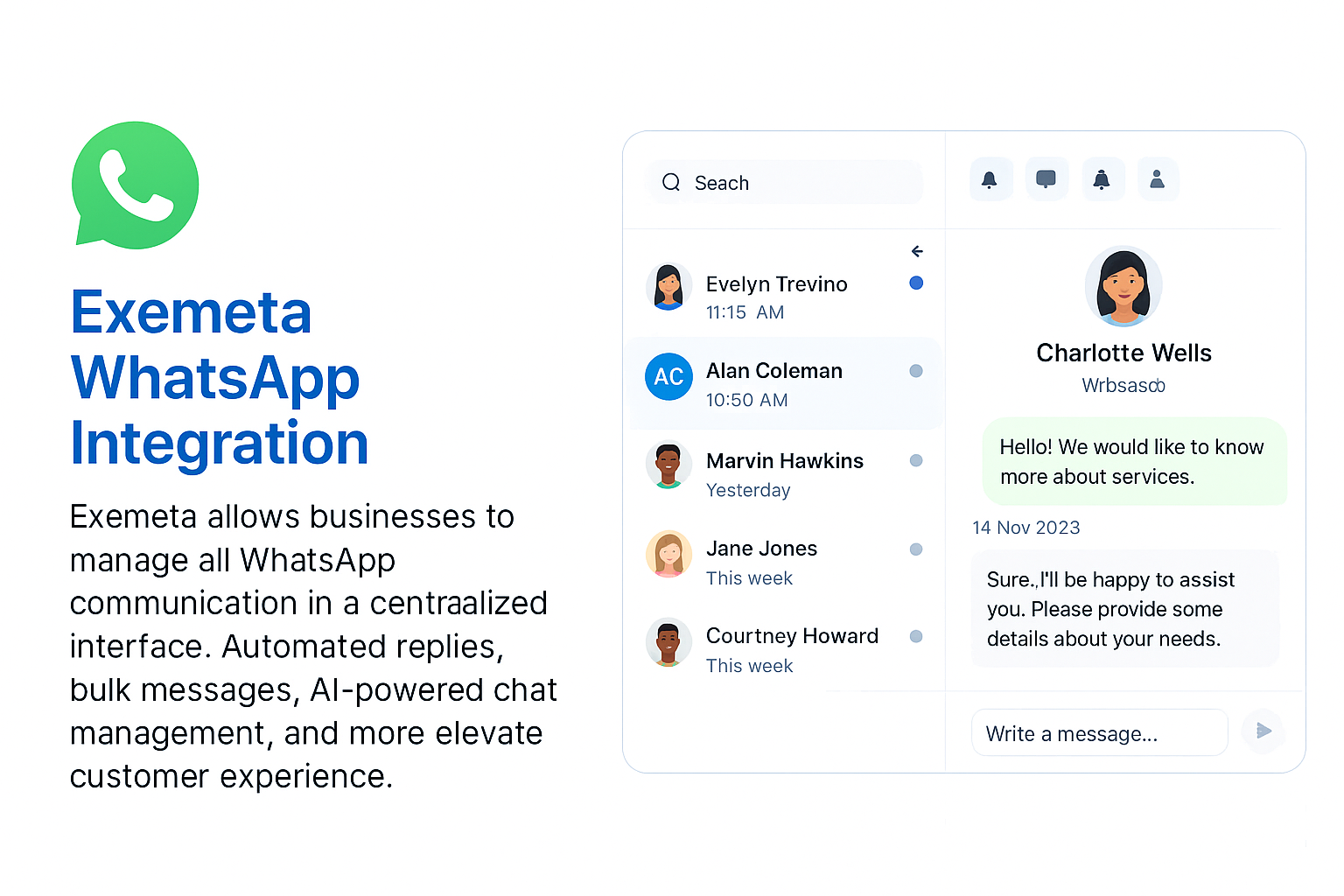Click Charlotte Wells' profile picture
Image resolution: width=1344 pixels, height=896 pixels.
[1123, 286]
